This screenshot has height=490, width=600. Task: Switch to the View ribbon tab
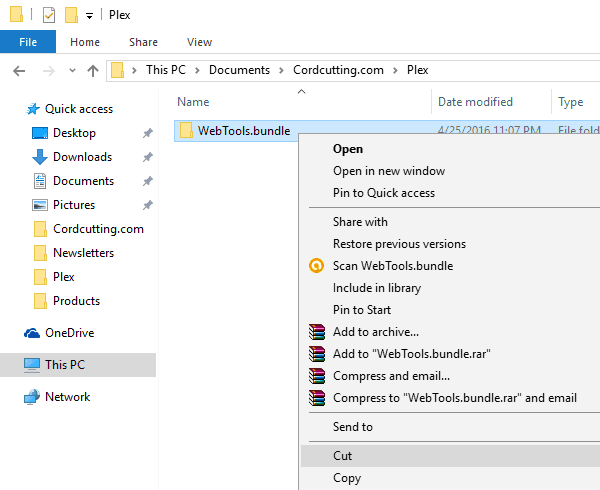click(199, 42)
